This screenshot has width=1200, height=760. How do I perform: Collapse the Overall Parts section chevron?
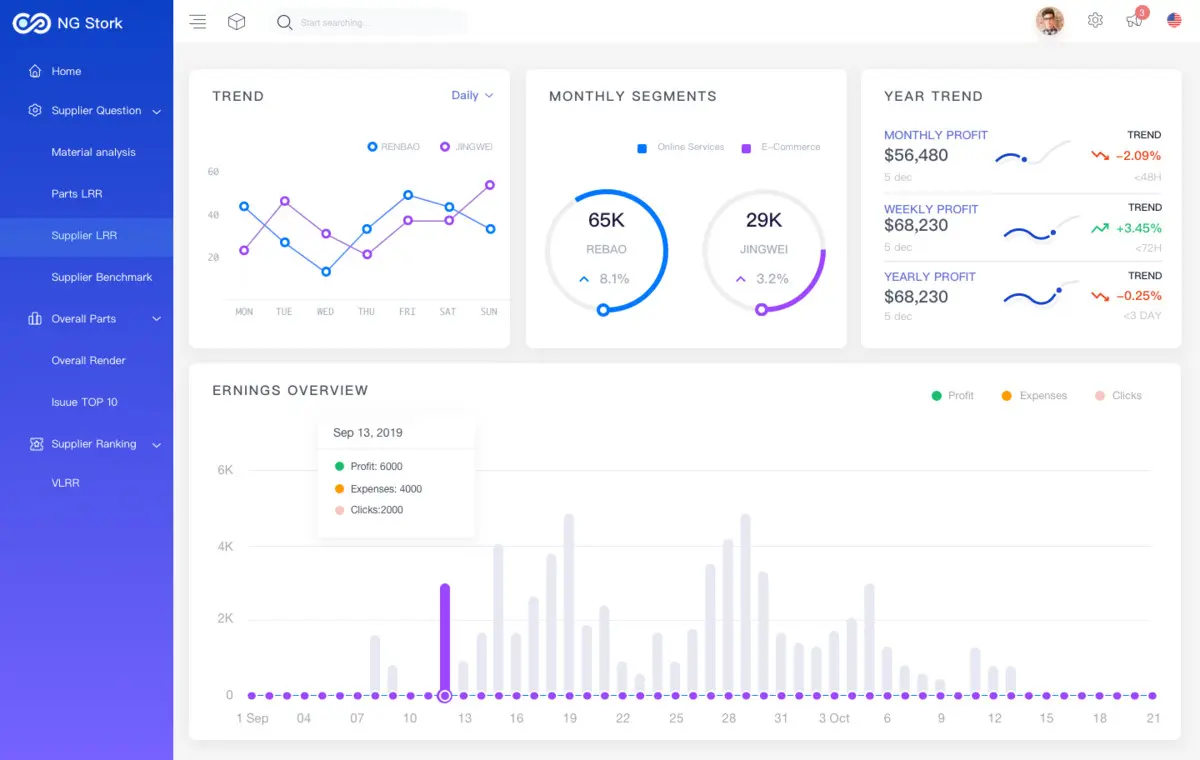(157, 319)
